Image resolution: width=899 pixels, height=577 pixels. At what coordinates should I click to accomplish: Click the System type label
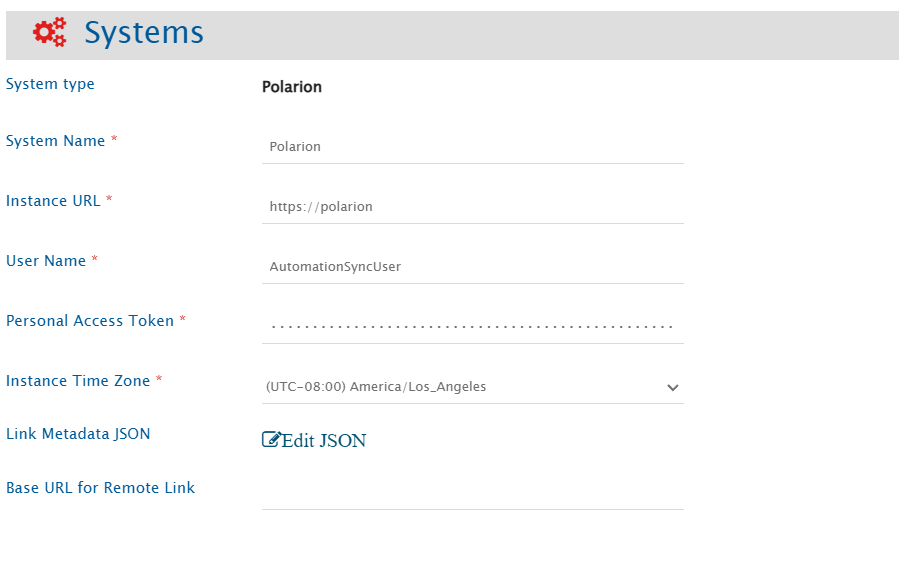50,84
